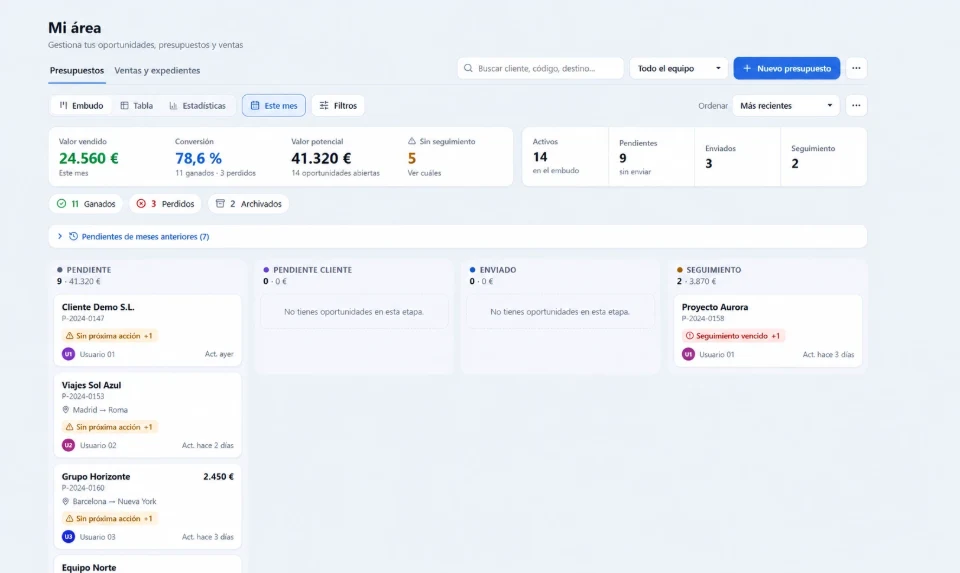Click the Enviados 3 counter
The height and width of the screenshot is (573, 960).
tap(737, 157)
